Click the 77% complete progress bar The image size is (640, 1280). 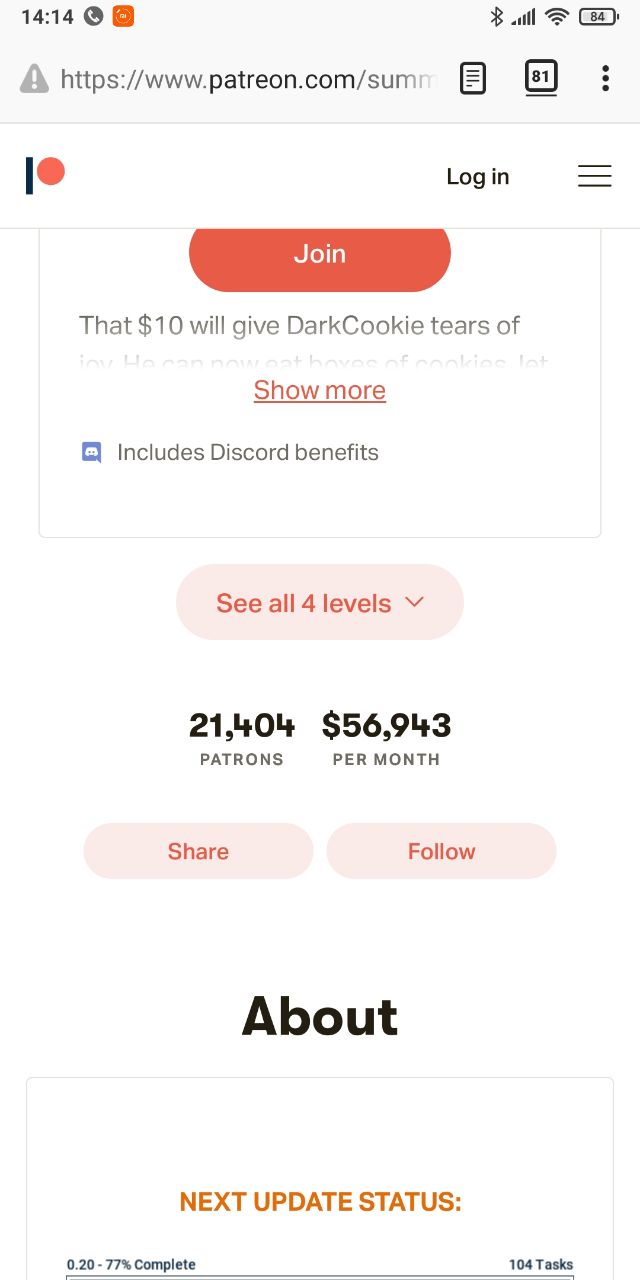tap(320, 1274)
